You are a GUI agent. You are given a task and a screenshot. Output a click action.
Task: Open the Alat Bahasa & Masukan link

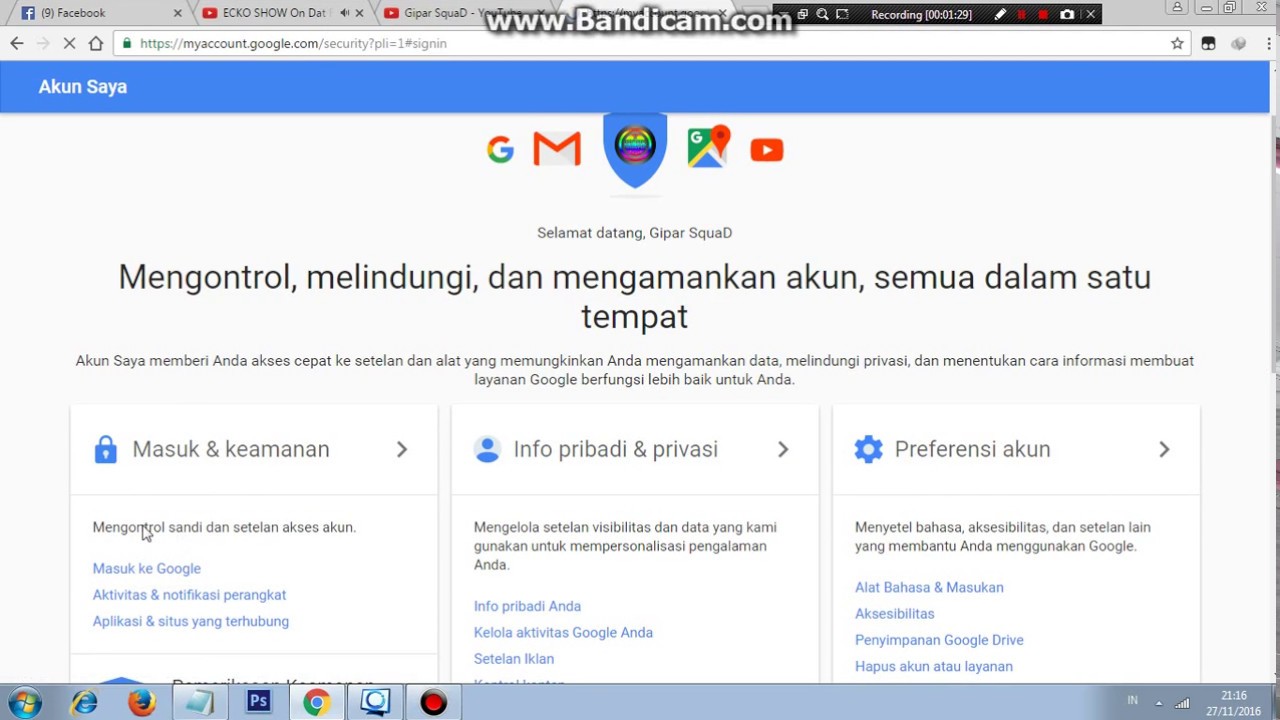[929, 587]
